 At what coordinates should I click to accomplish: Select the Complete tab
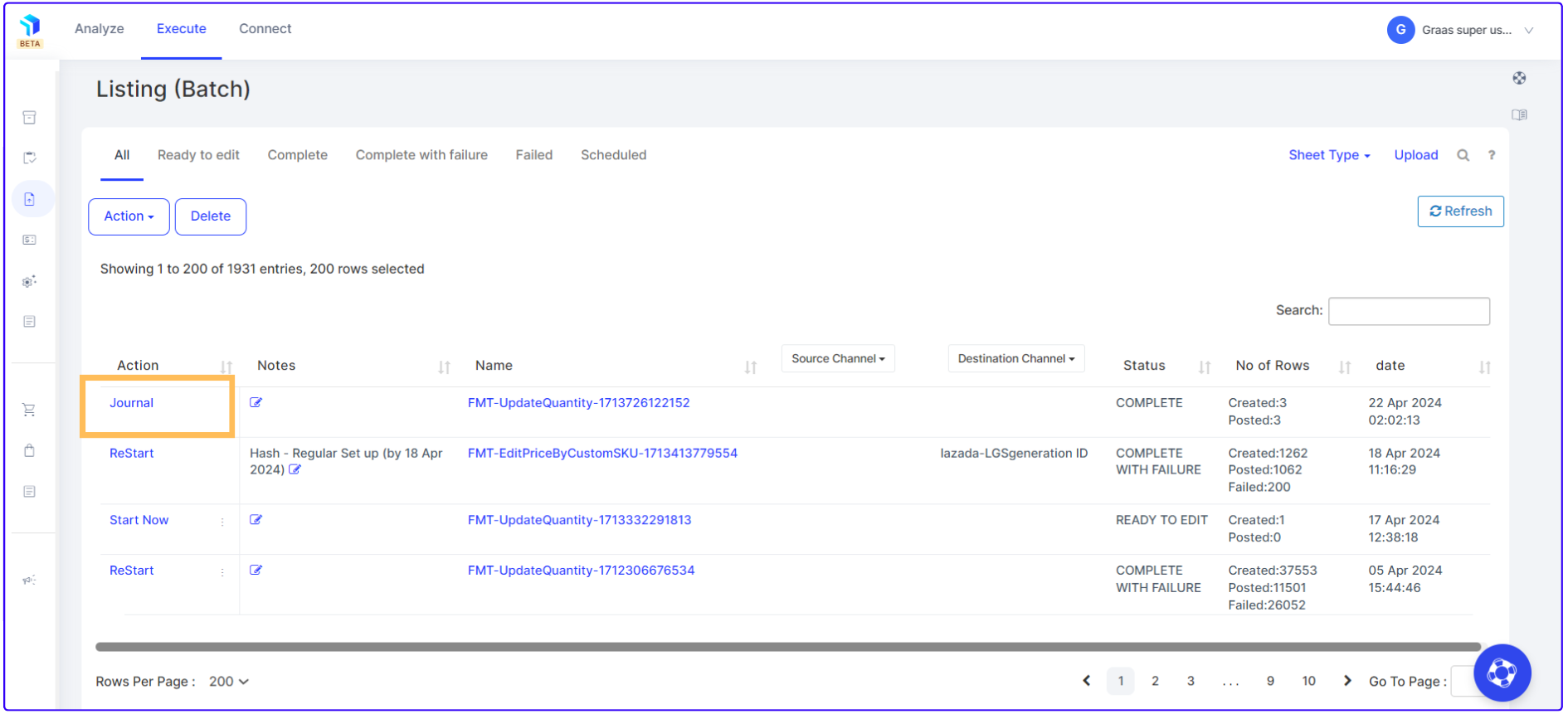pos(297,155)
